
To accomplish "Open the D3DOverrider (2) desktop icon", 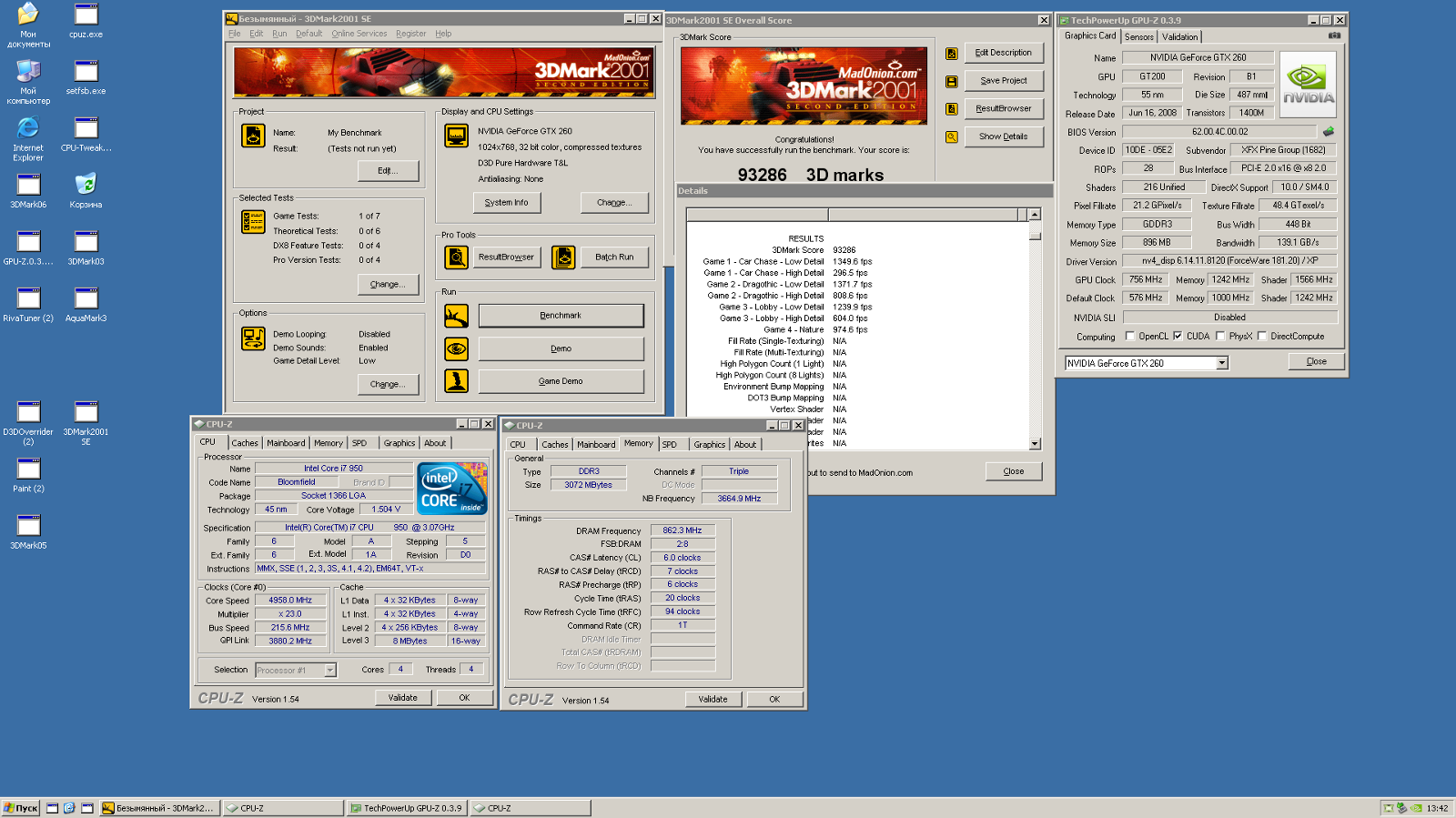I will pos(28,423).
